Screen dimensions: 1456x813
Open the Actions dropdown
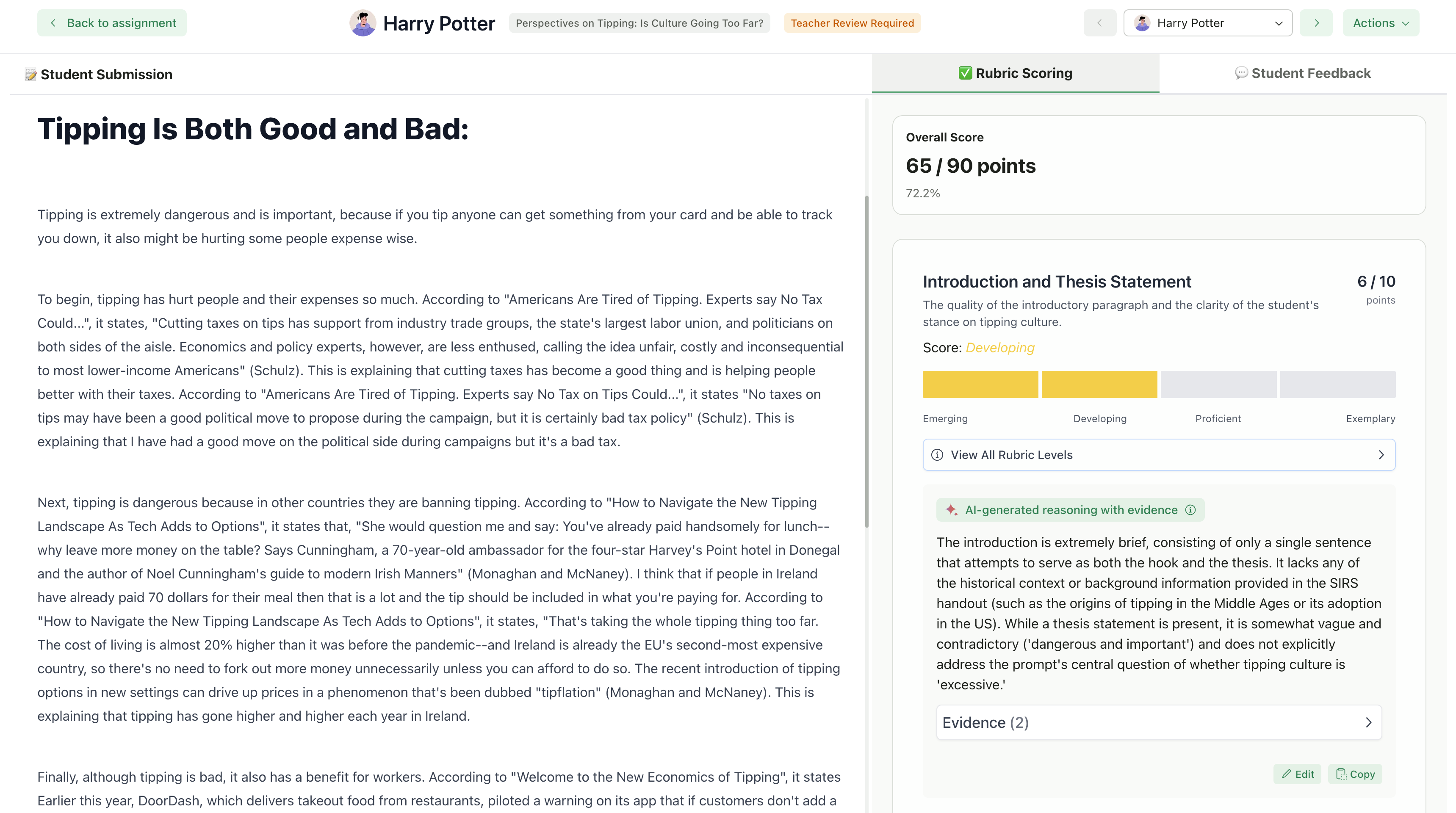(x=1381, y=22)
